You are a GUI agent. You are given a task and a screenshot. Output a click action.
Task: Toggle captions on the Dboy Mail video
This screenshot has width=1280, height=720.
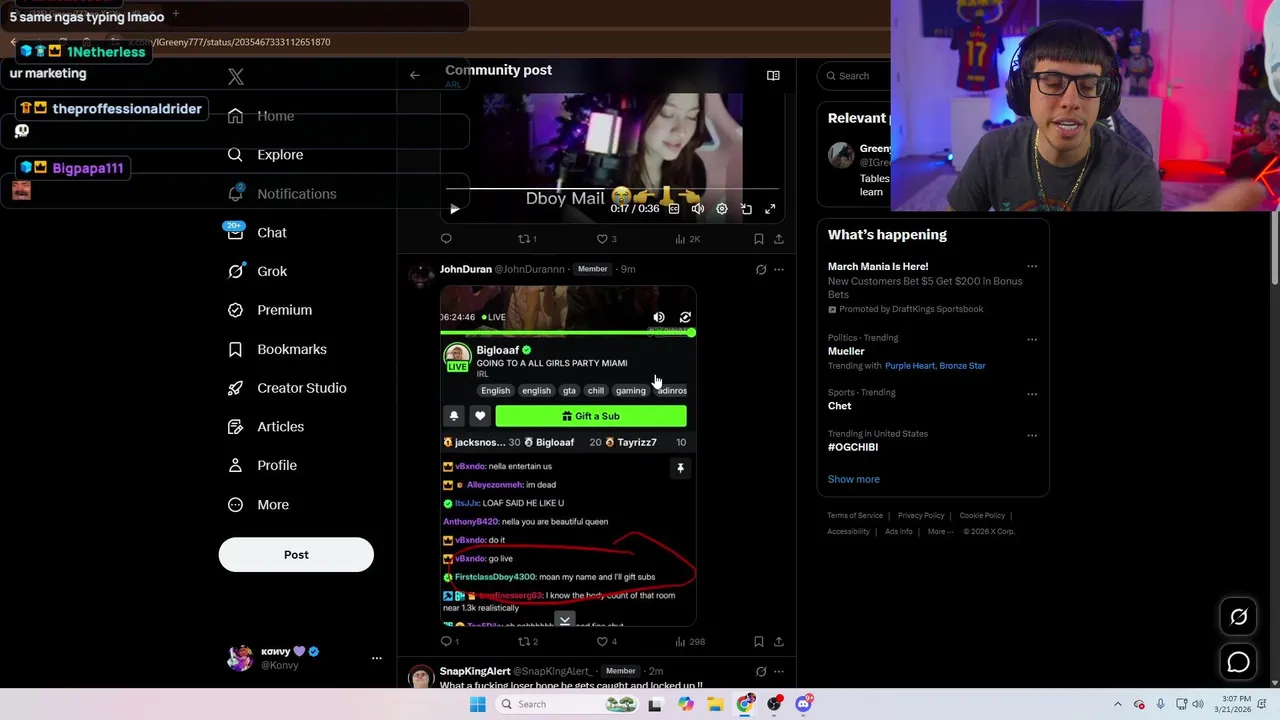(674, 209)
